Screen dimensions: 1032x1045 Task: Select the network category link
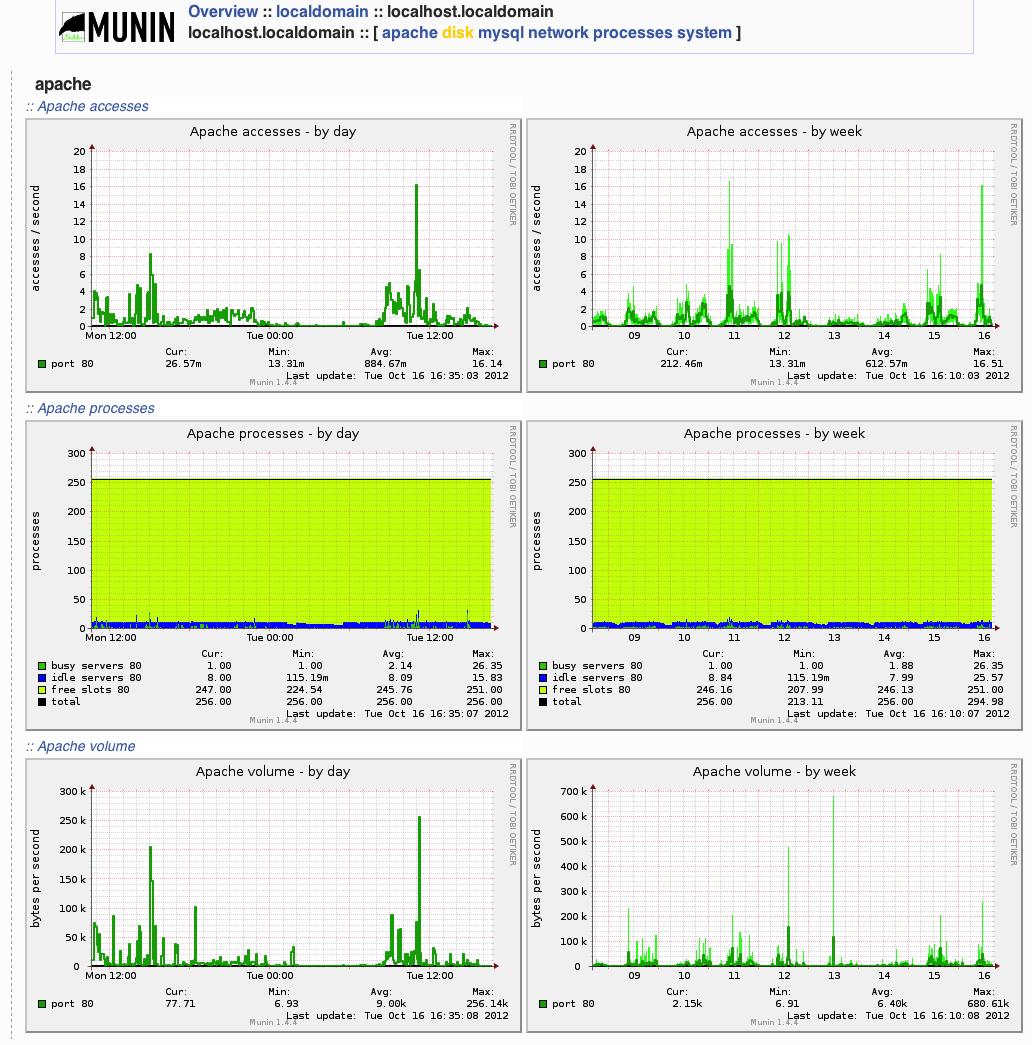point(560,33)
